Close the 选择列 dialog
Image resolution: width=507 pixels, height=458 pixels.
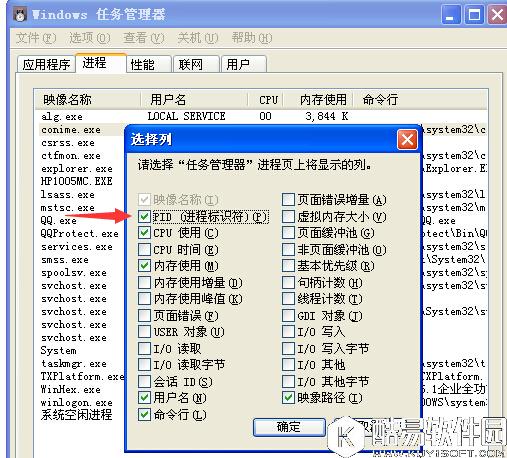click(407, 139)
